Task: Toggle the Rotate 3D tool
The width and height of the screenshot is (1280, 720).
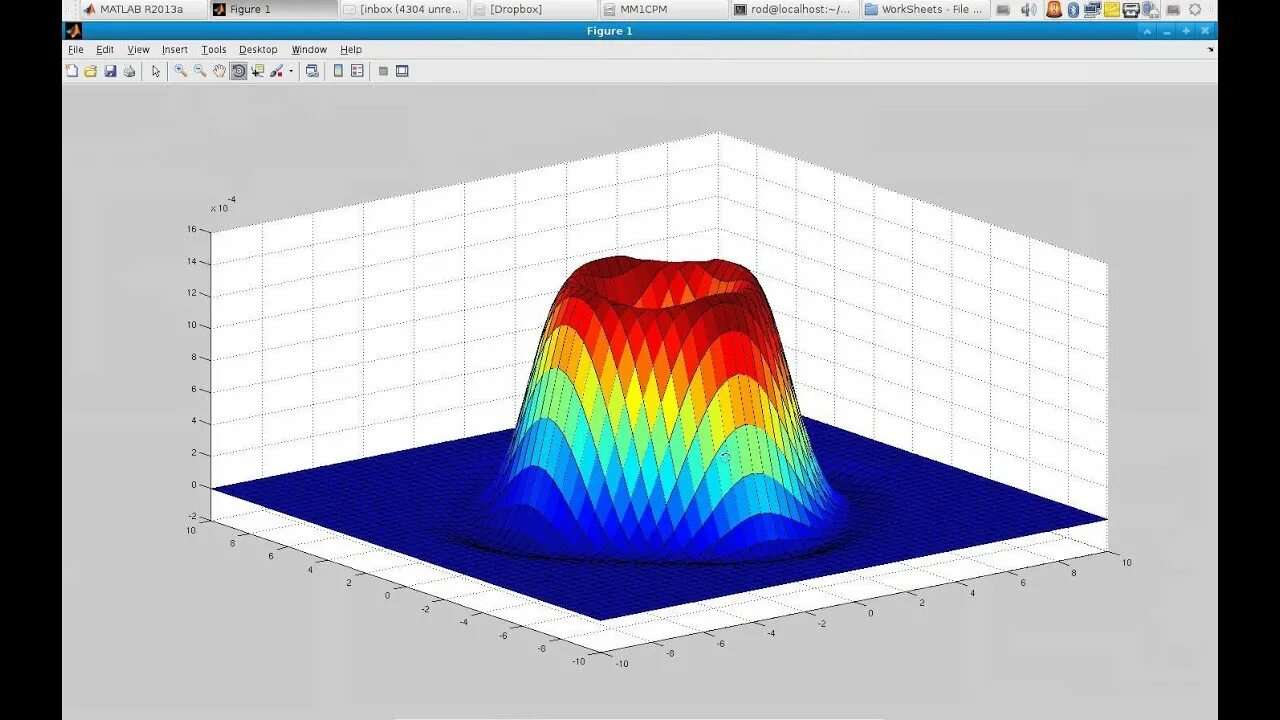Action: point(238,71)
